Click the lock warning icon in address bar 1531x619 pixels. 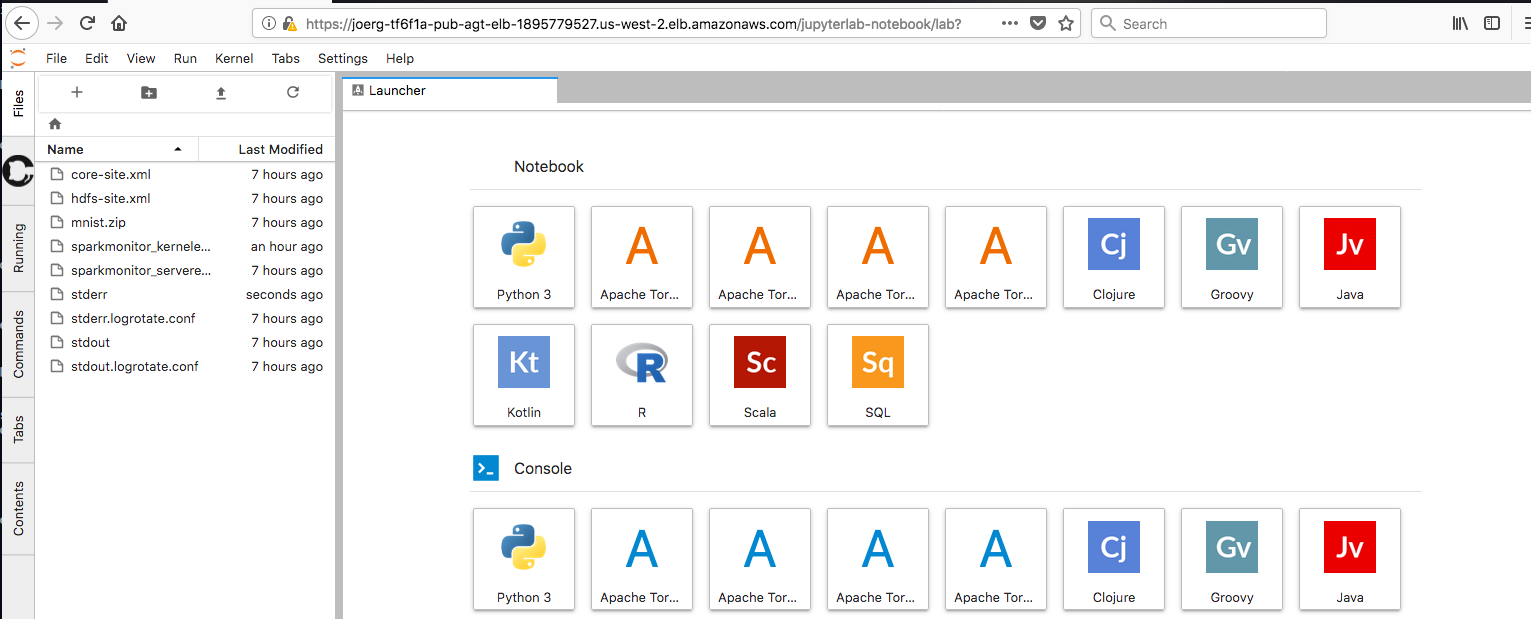pos(290,23)
